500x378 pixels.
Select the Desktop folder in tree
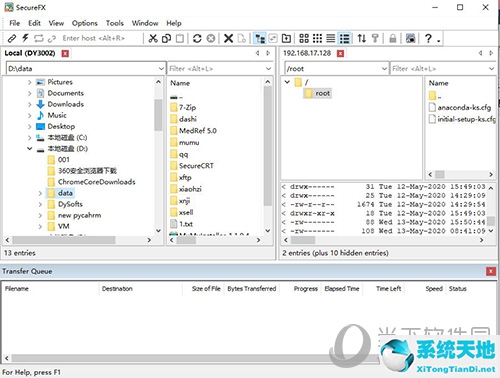tap(61, 126)
